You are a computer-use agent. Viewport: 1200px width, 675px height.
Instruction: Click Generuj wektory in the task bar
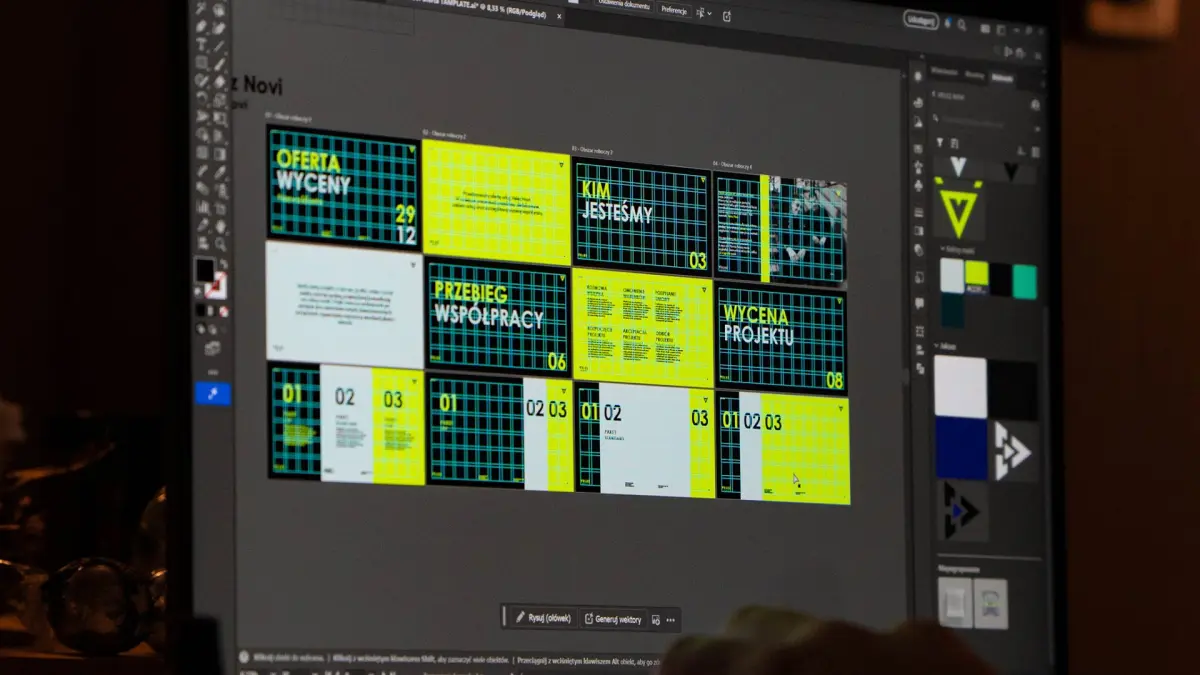[x=614, y=619]
